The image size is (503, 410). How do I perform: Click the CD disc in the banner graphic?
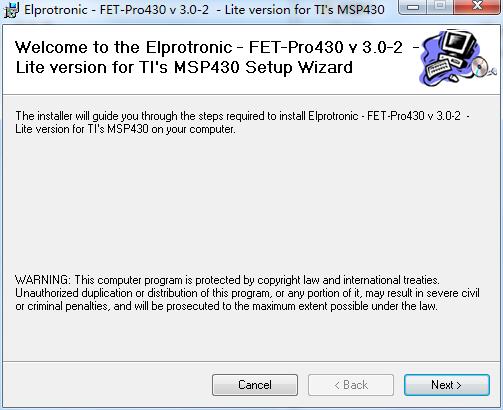click(x=480, y=67)
